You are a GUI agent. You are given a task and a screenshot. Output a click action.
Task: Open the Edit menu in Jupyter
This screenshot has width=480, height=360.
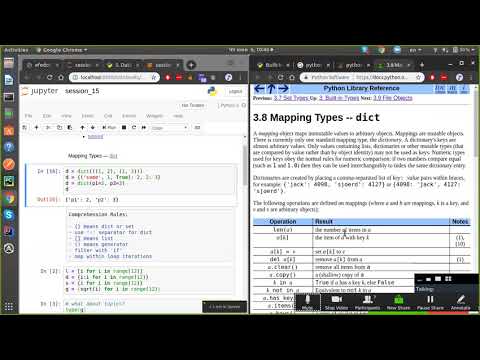point(47,116)
